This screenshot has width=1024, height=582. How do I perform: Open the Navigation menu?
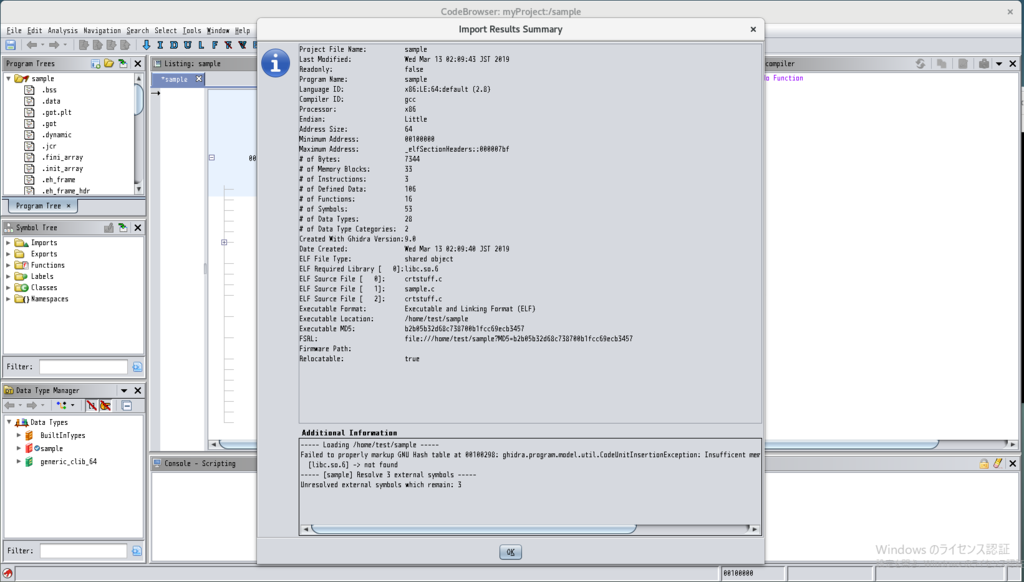(x=102, y=31)
